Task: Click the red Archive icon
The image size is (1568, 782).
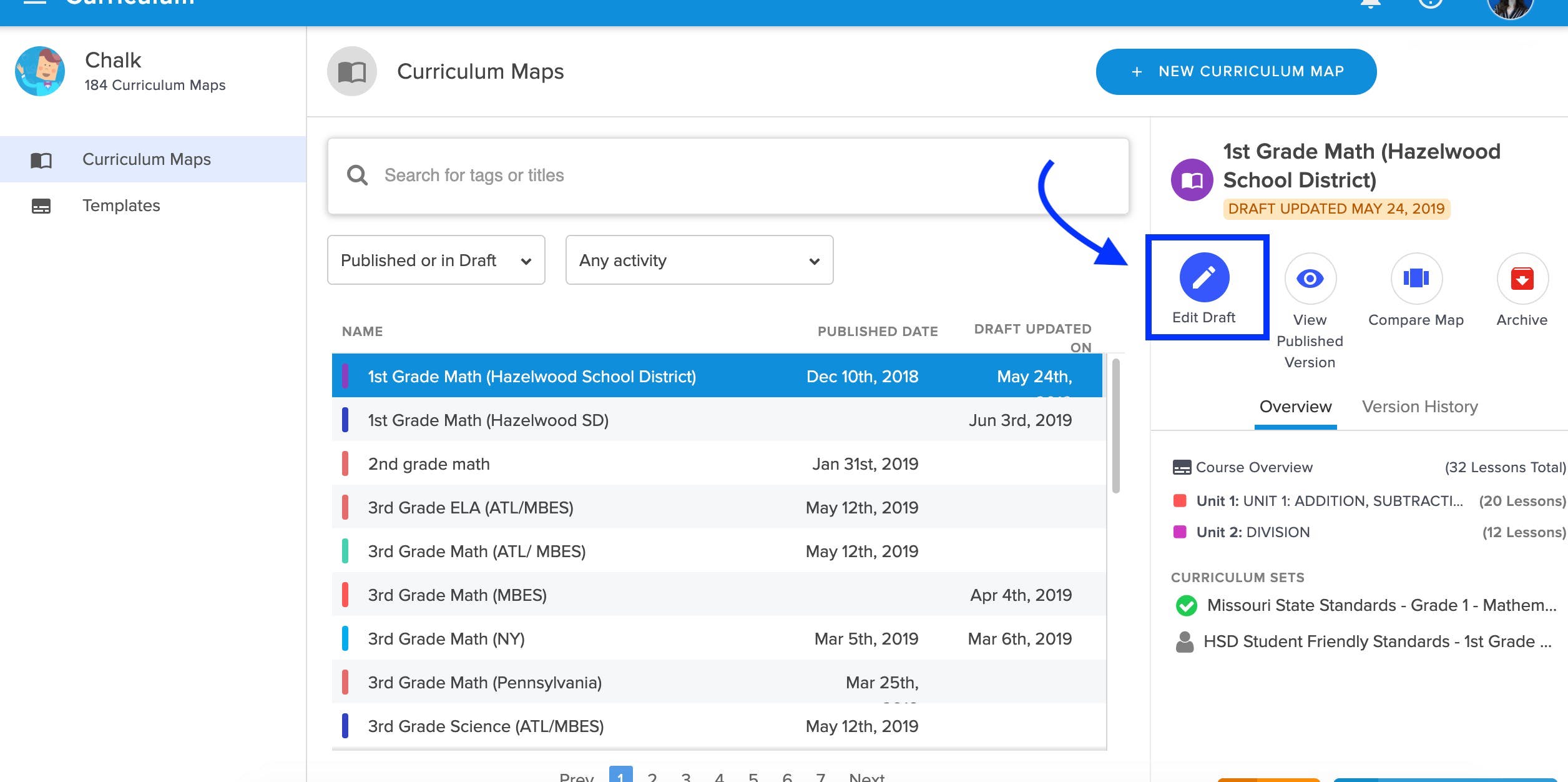Action: (1522, 279)
